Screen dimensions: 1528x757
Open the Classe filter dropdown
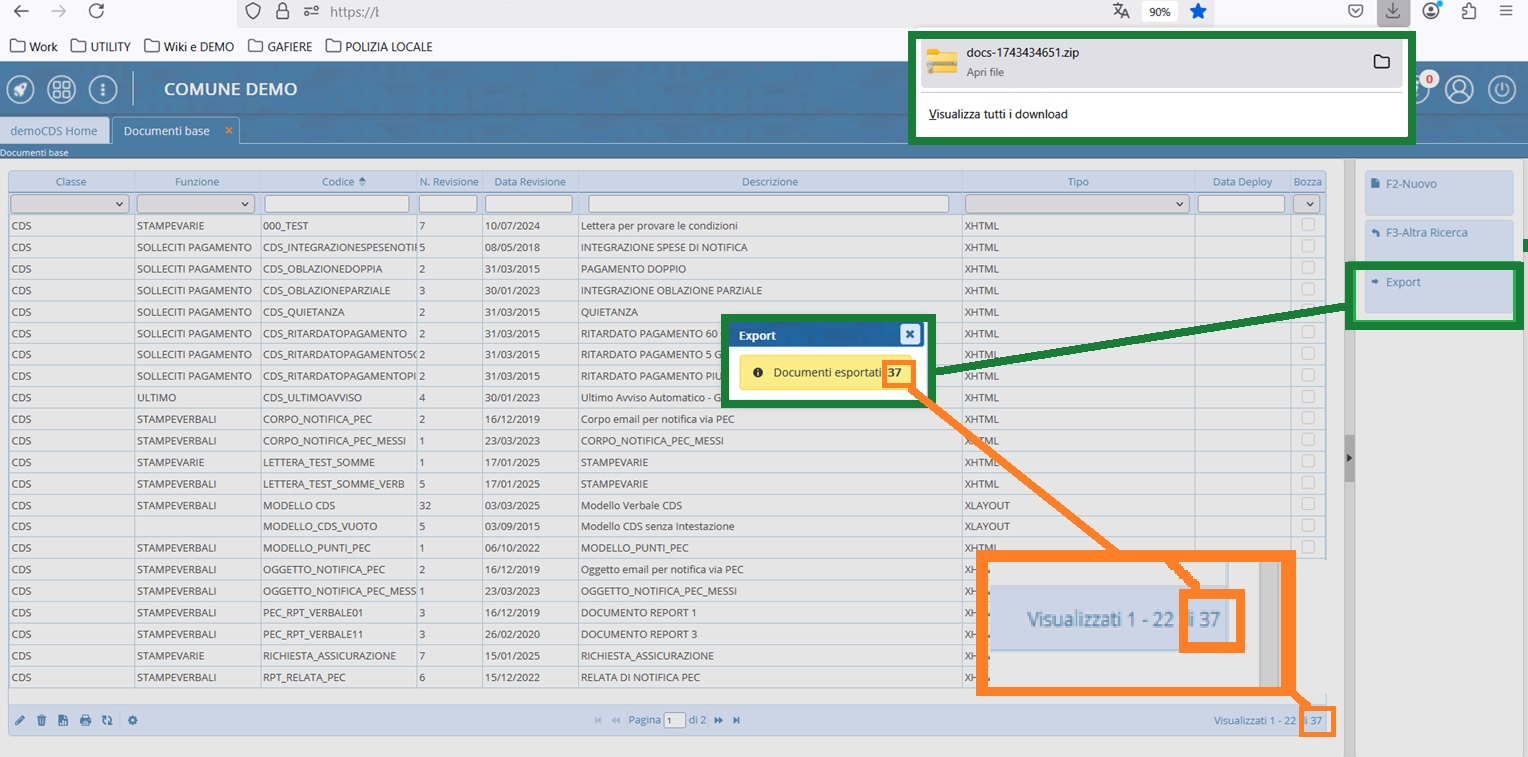coord(70,204)
